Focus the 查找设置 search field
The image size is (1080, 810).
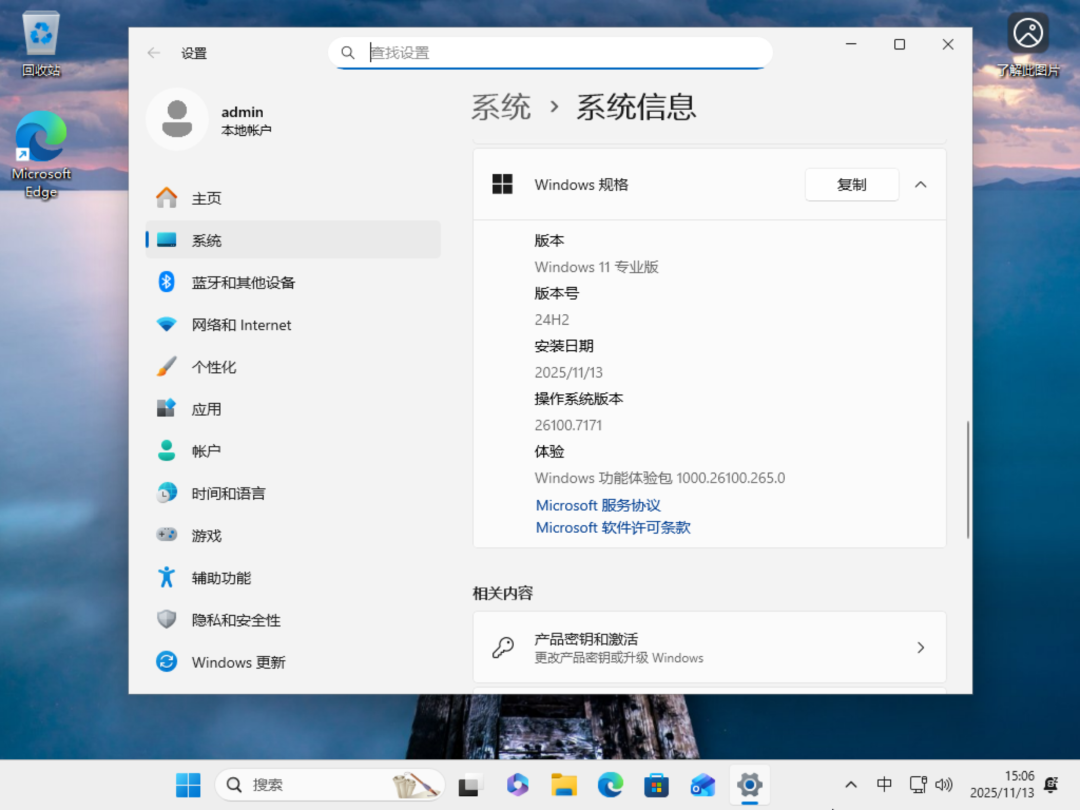pyautogui.click(x=550, y=52)
